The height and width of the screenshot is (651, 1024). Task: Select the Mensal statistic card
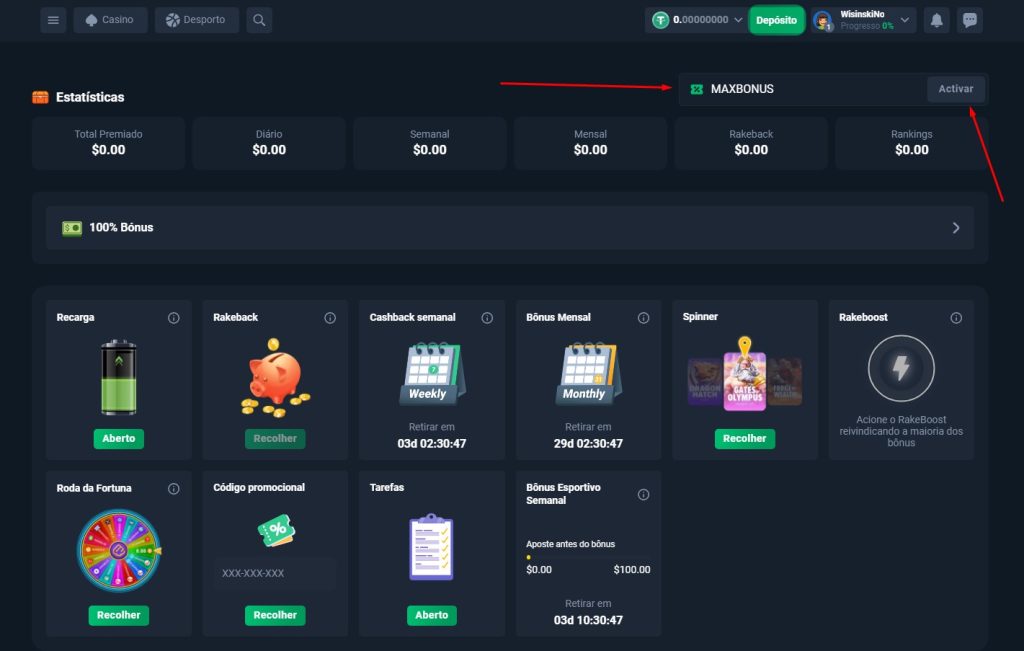(x=590, y=143)
